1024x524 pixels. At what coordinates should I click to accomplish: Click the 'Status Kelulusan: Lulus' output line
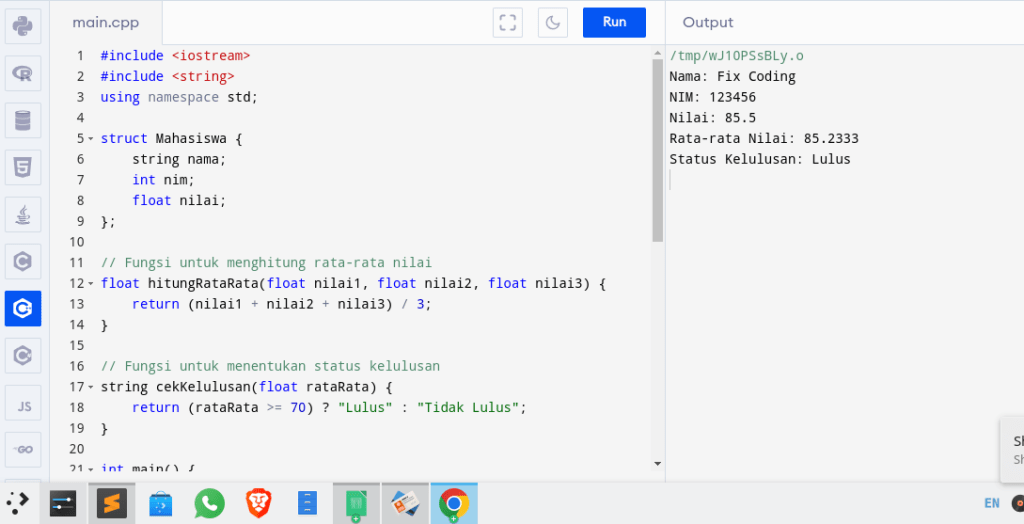[760, 159]
